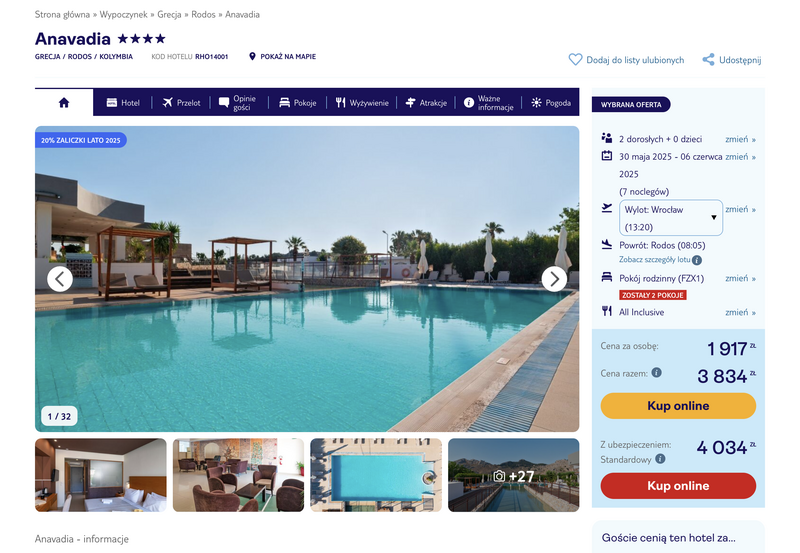Viewport: 800px width, 553px height.
Task: Change the All Inclusive meal option
Action: pos(740,312)
